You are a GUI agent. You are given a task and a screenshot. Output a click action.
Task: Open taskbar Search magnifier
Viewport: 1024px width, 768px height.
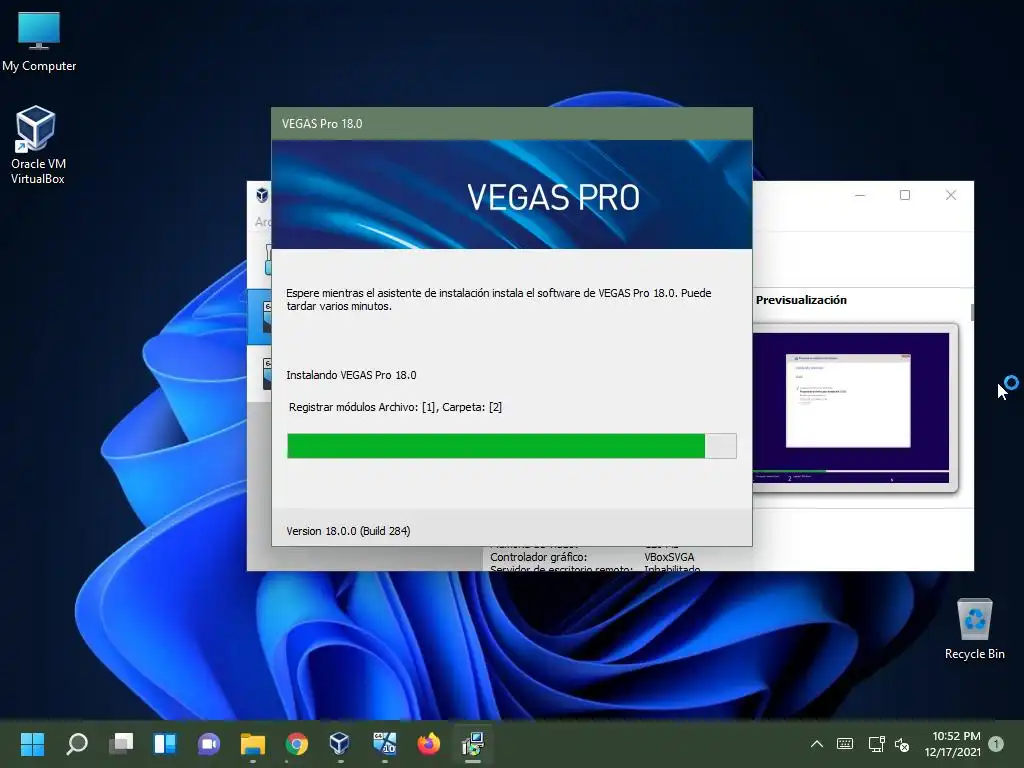pyautogui.click(x=77, y=744)
